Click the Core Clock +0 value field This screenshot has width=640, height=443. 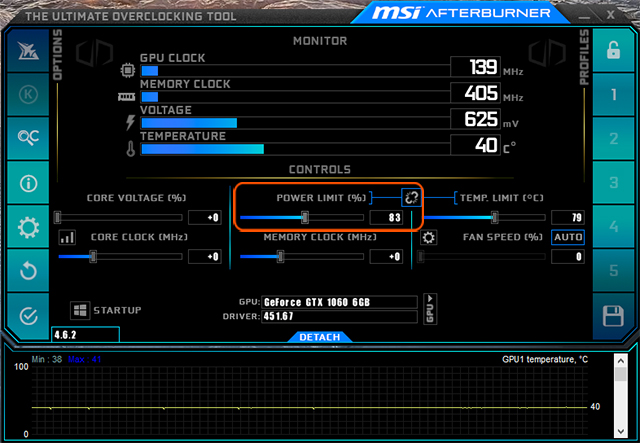point(205,256)
